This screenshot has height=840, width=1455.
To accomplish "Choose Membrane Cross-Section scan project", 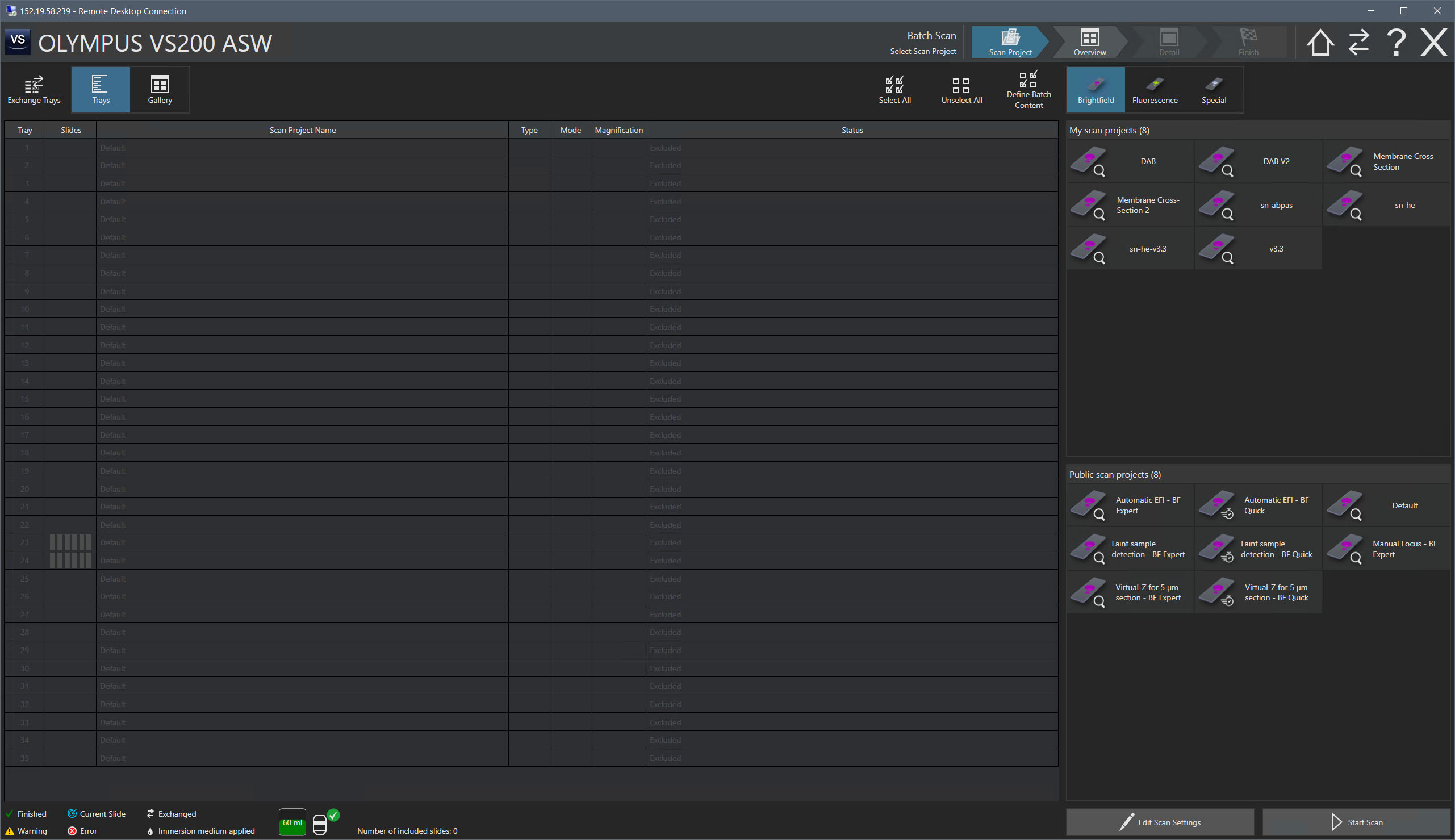I will click(x=1386, y=161).
